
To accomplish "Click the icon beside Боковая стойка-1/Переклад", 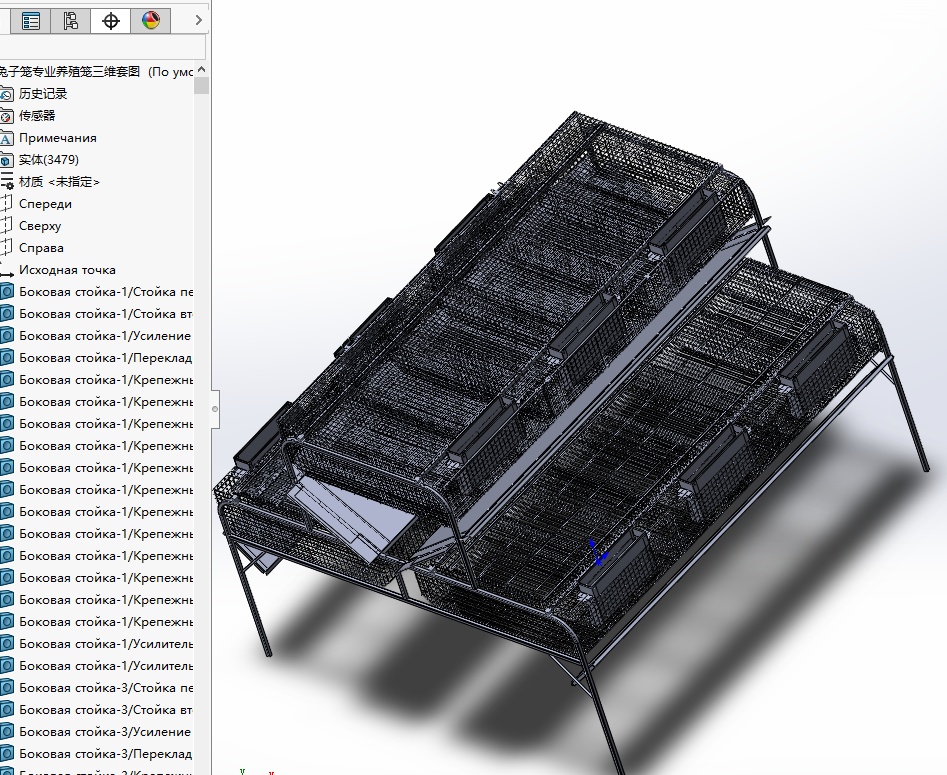I will (6, 358).
